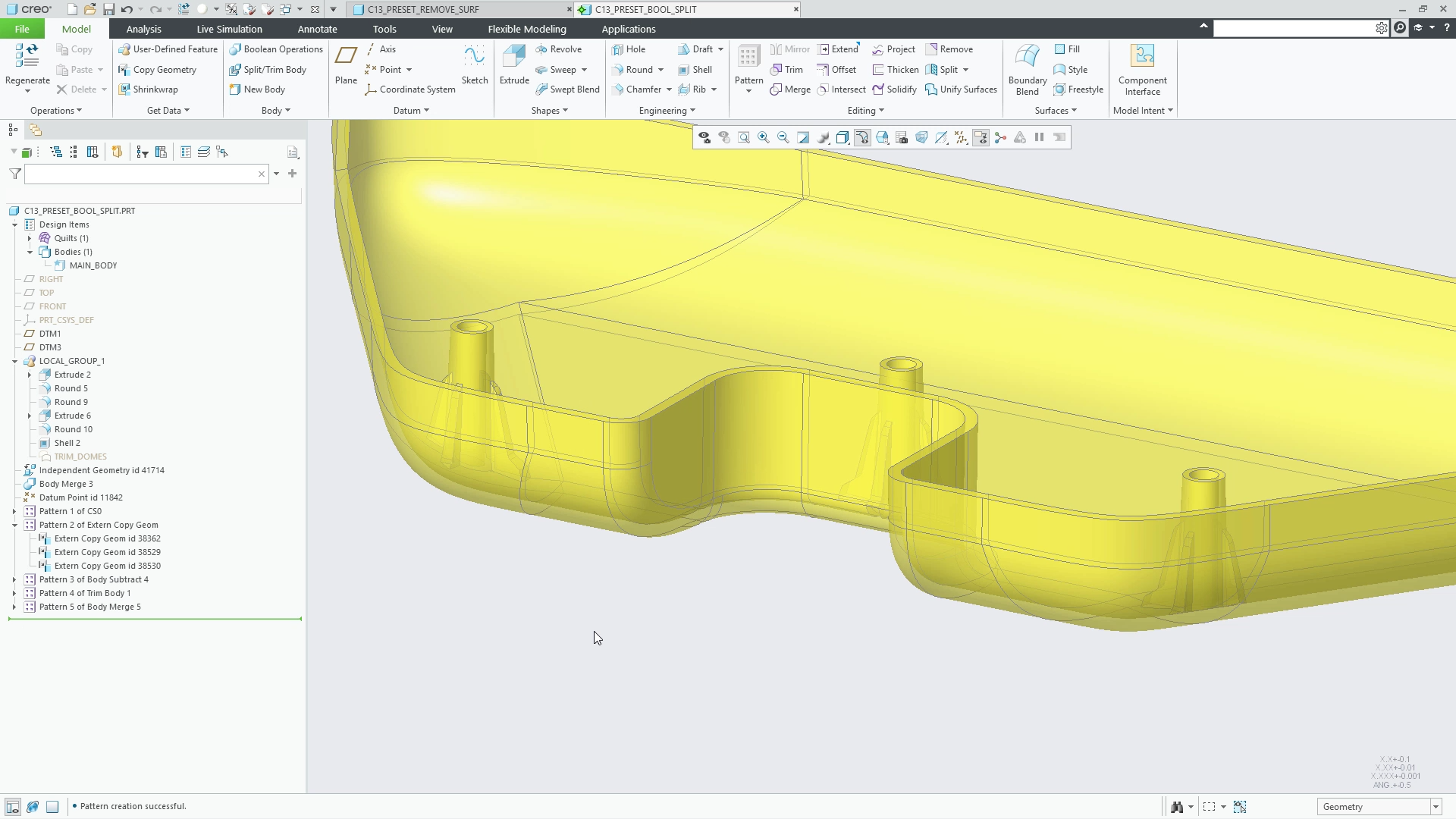The image size is (1456, 819).
Task: Apply the Shell feature
Action: click(x=695, y=70)
